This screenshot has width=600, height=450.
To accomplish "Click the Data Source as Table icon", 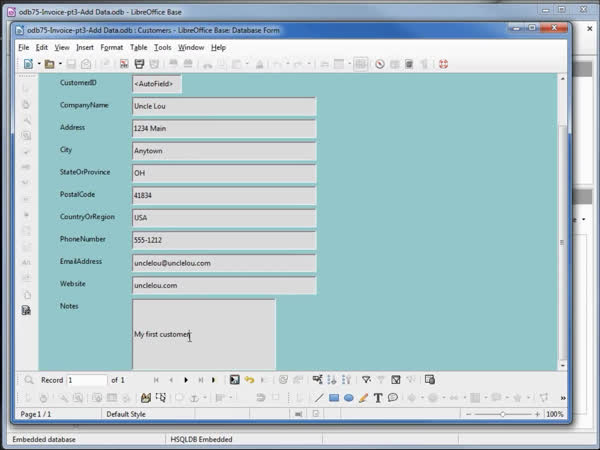I will pyautogui.click(x=430, y=380).
